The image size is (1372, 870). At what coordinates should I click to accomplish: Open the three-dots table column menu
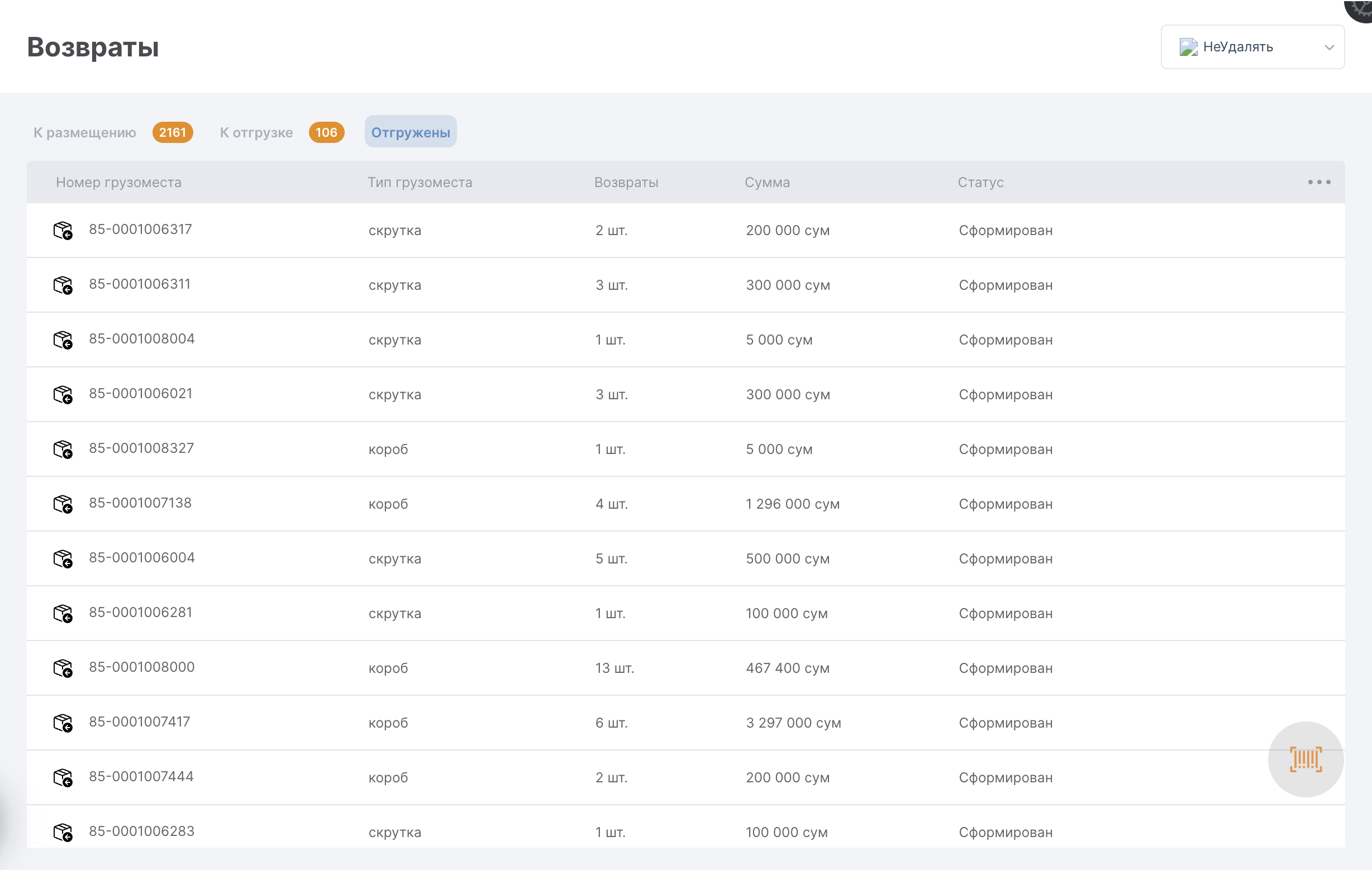click(x=1318, y=182)
